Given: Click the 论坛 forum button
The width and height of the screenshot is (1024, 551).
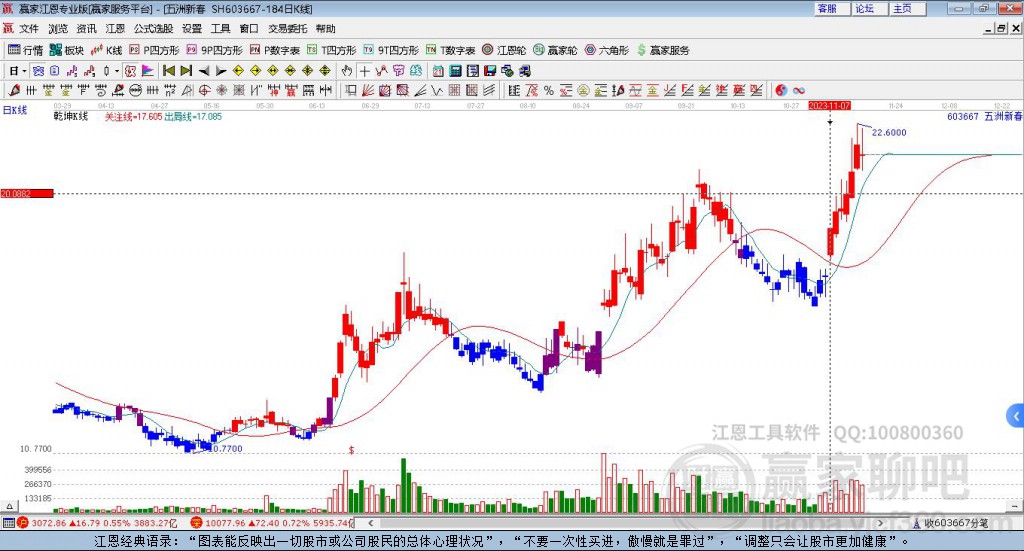Looking at the screenshot, I should tap(869, 8).
